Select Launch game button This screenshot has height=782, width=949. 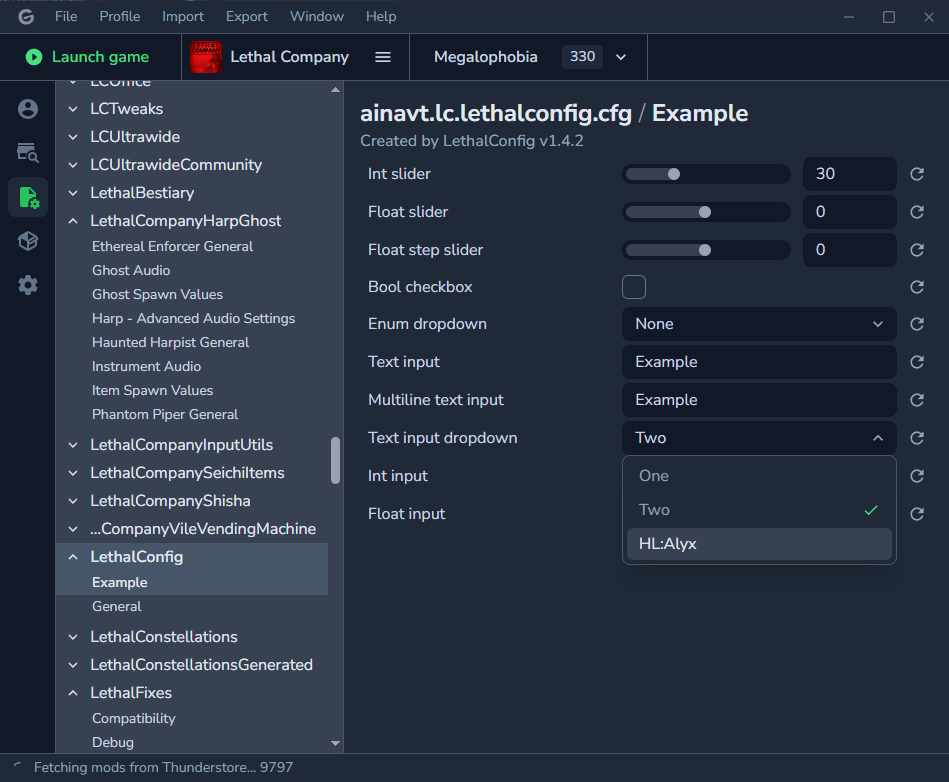click(x=88, y=57)
